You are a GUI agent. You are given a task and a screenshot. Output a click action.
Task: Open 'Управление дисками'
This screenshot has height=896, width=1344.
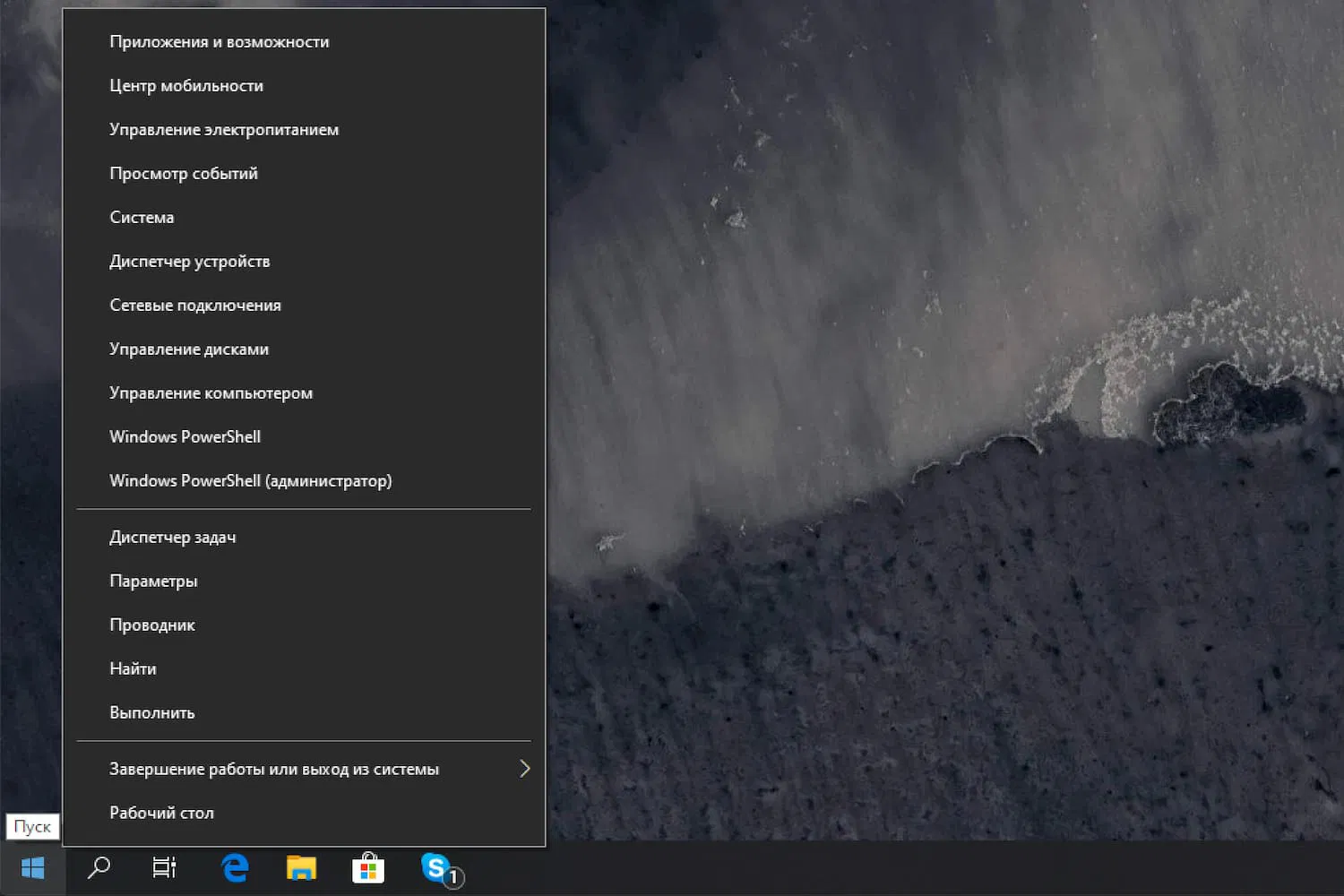[x=304, y=349]
